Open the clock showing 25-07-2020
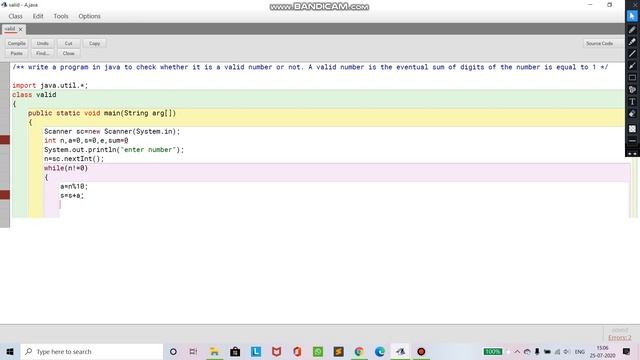Image resolution: width=640 pixels, height=360 pixels. 602,351
